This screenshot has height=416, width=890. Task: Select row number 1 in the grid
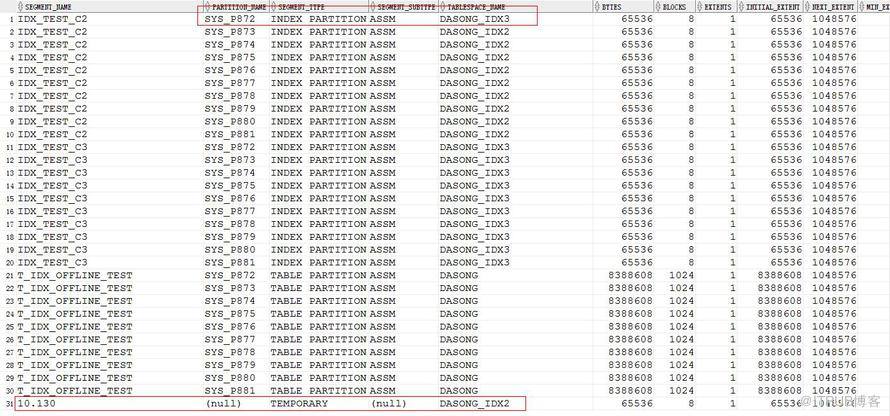(x=12, y=19)
